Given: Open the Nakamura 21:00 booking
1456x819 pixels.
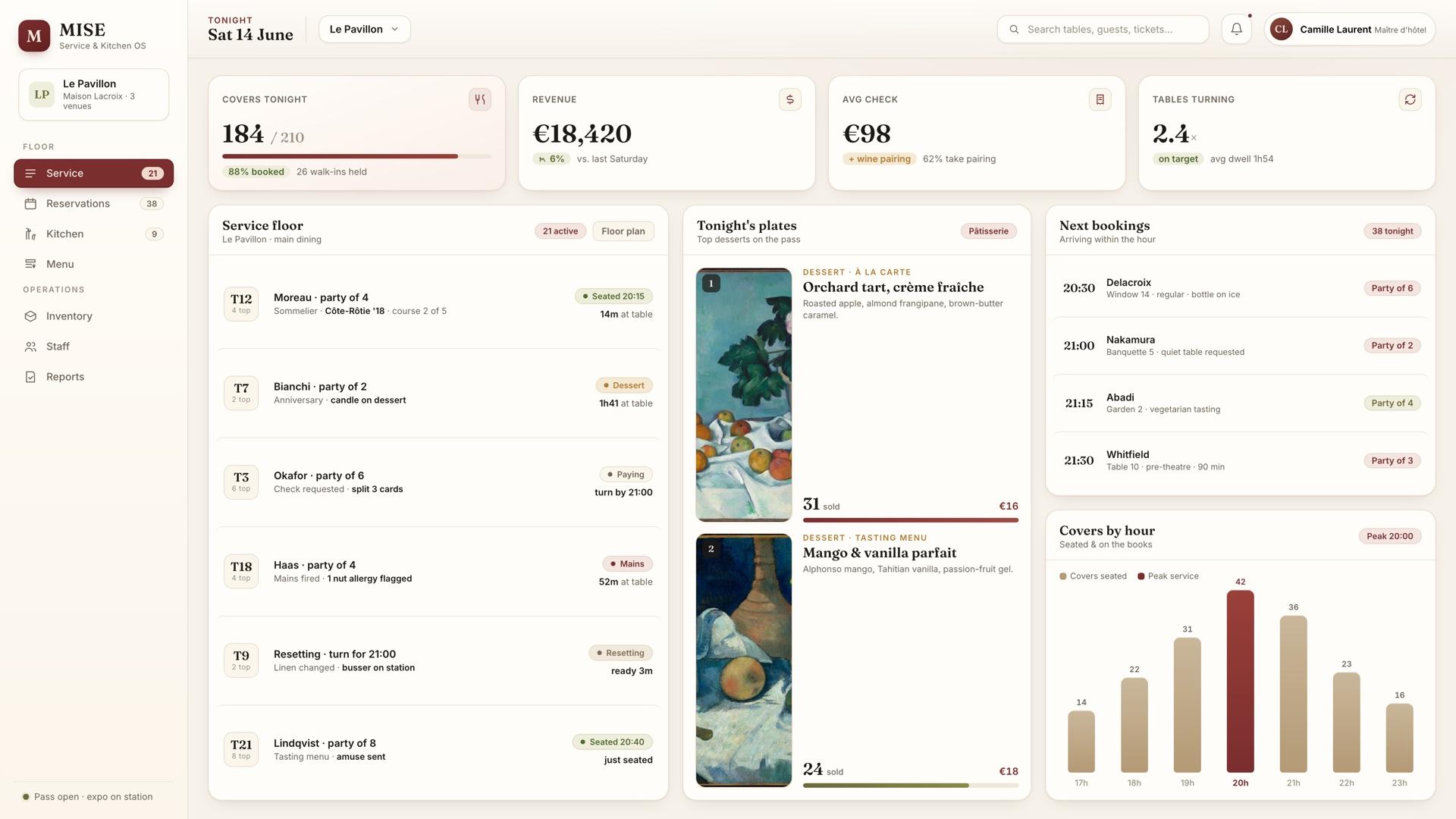Looking at the screenshot, I should (1241, 346).
